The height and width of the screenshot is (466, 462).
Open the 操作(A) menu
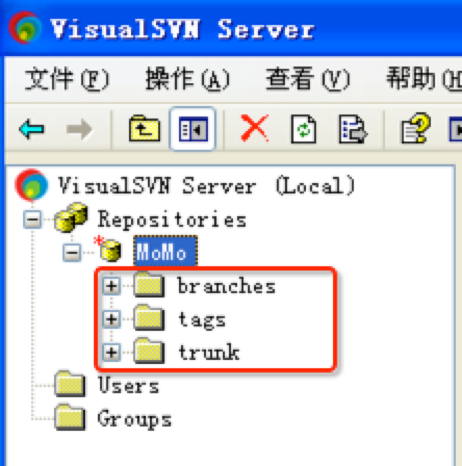click(x=188, y=79)
